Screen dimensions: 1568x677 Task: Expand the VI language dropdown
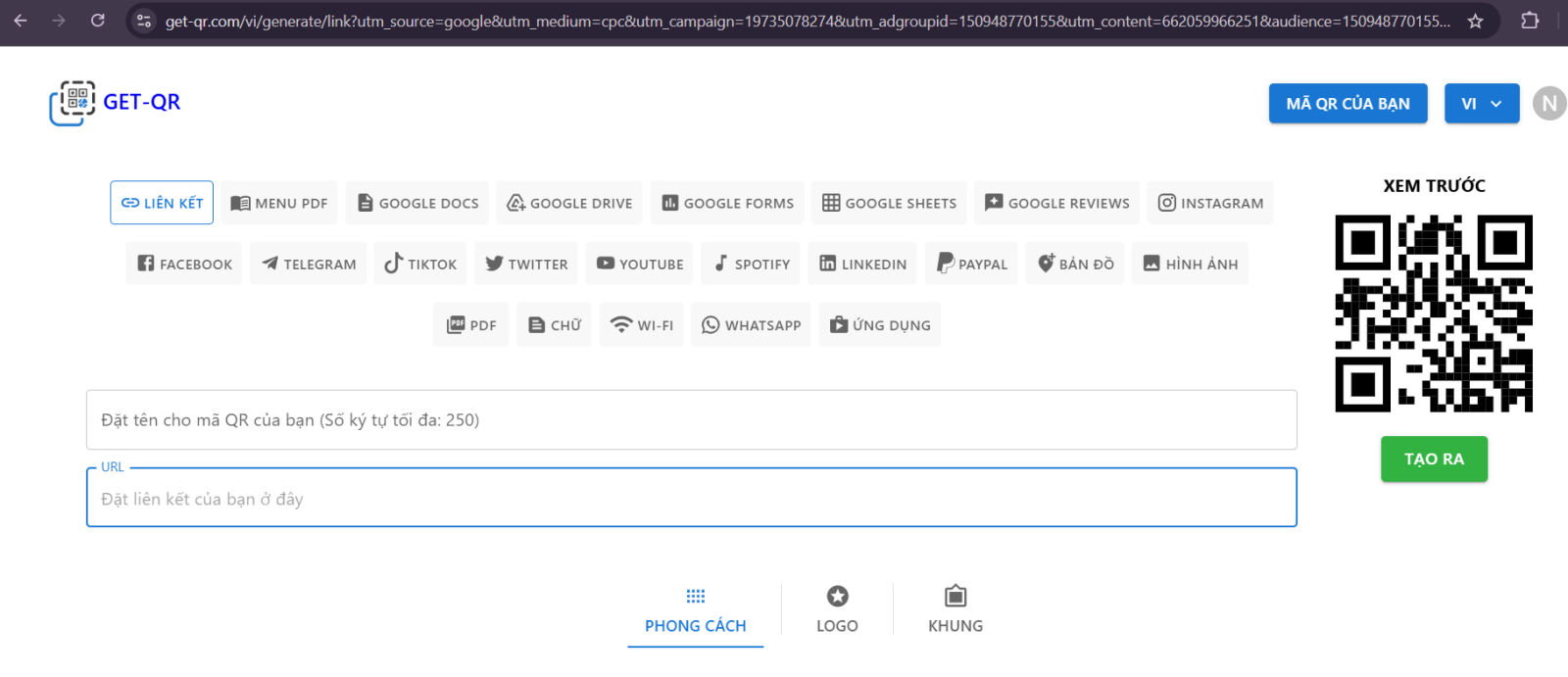(1482, 104)
